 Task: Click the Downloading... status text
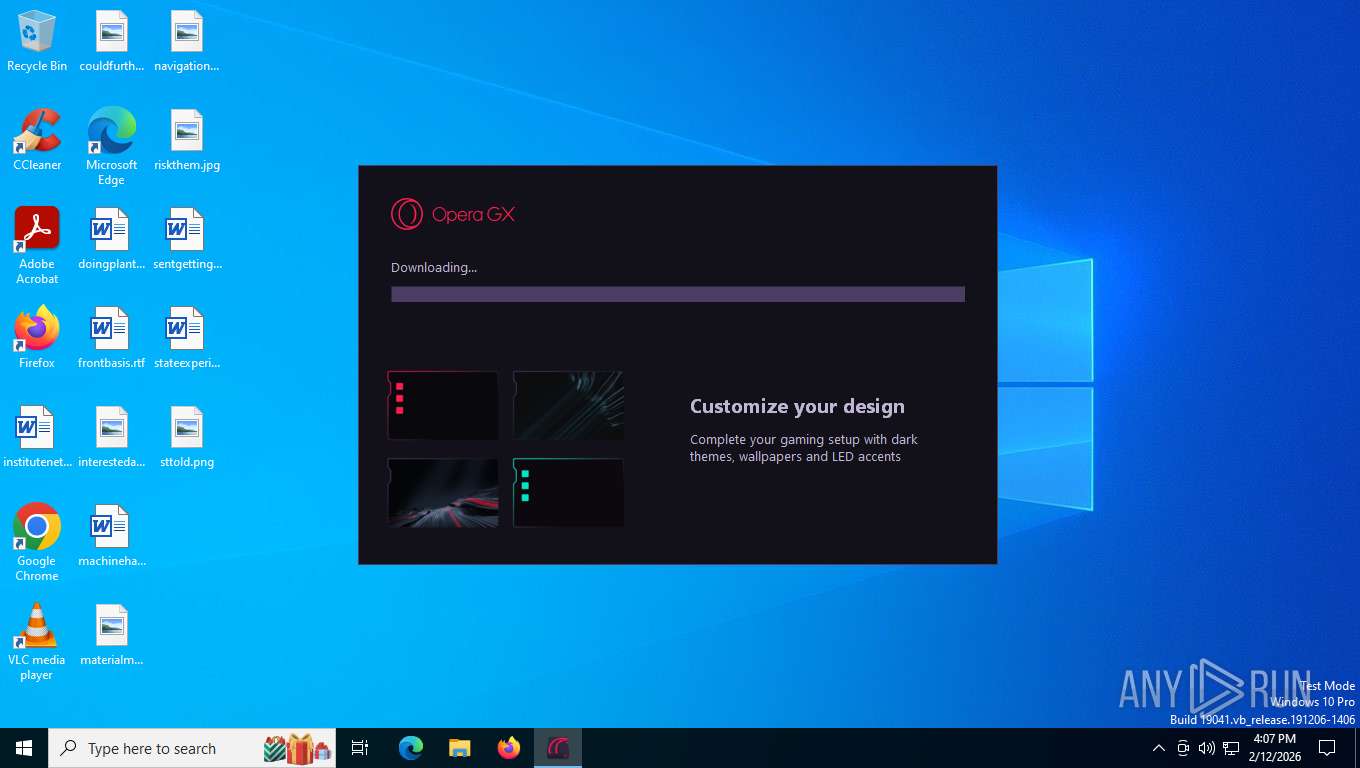434,267
